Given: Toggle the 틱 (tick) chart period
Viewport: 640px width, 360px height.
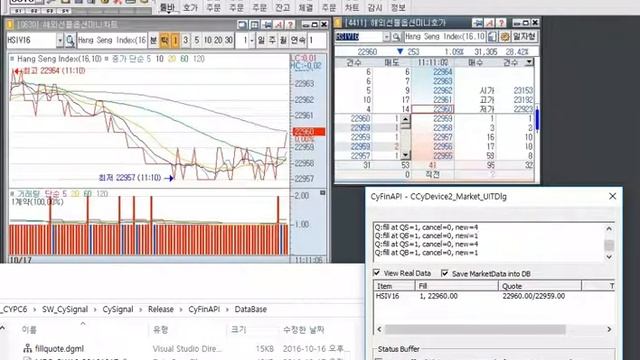Looking at the screenshot, I should click(x=164, y=40).
